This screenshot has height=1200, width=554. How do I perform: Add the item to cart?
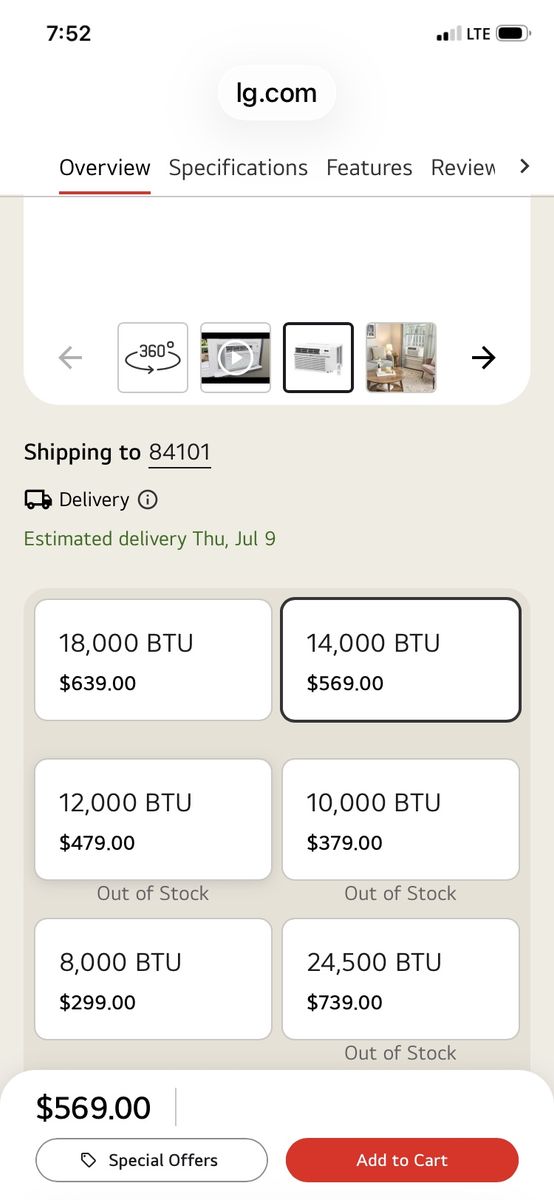402,1160
